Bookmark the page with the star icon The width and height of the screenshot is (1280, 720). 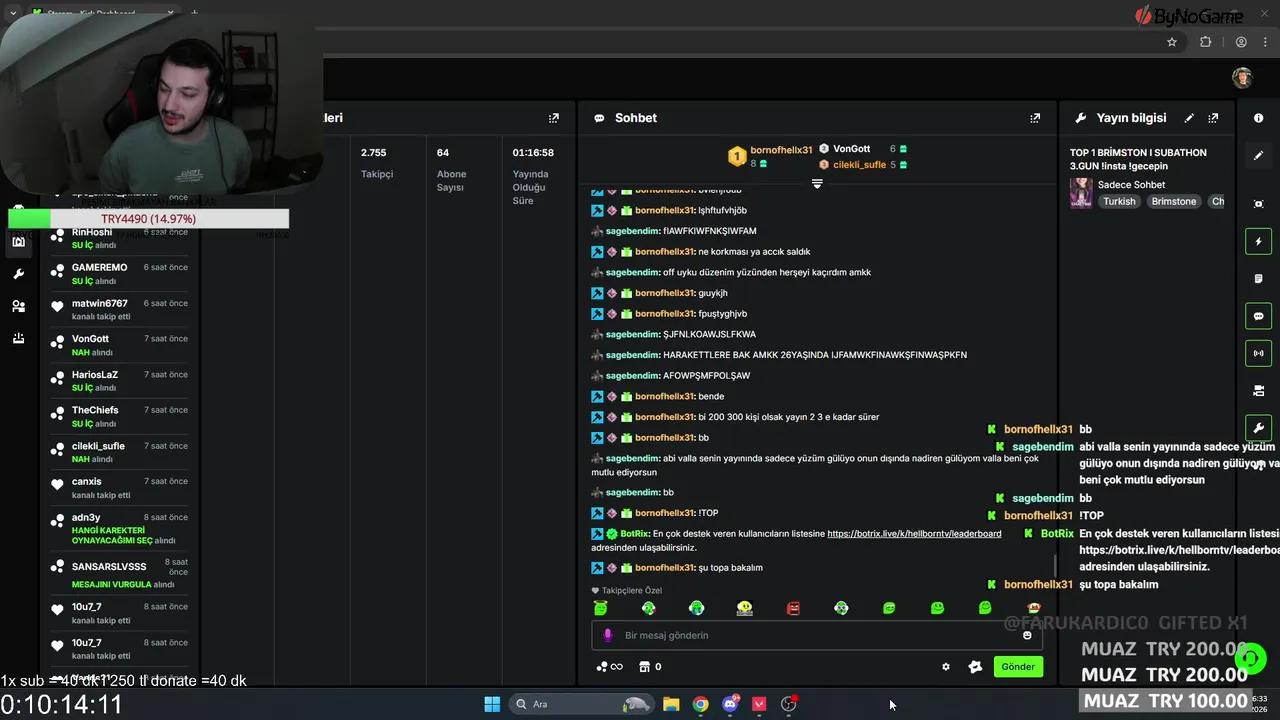[1172, 42]
